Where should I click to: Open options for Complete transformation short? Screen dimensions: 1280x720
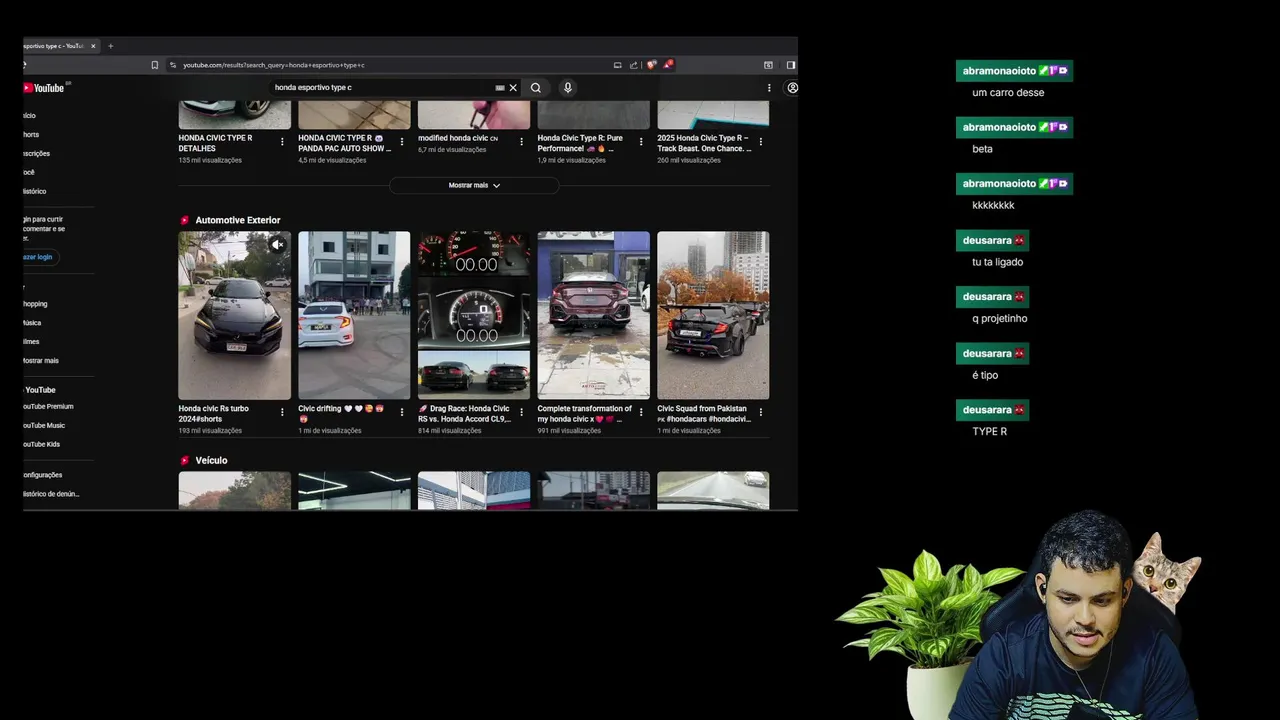click(x=641, y=412)
